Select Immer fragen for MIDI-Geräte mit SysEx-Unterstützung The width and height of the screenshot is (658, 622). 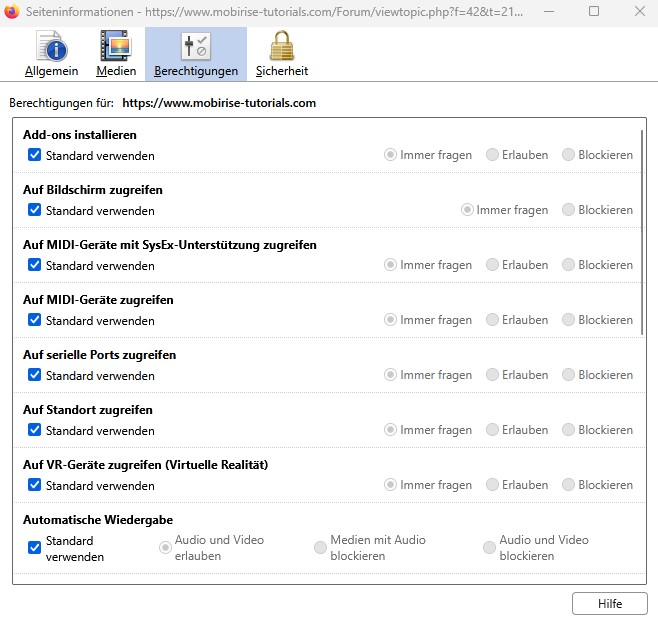tap(390, 265)
